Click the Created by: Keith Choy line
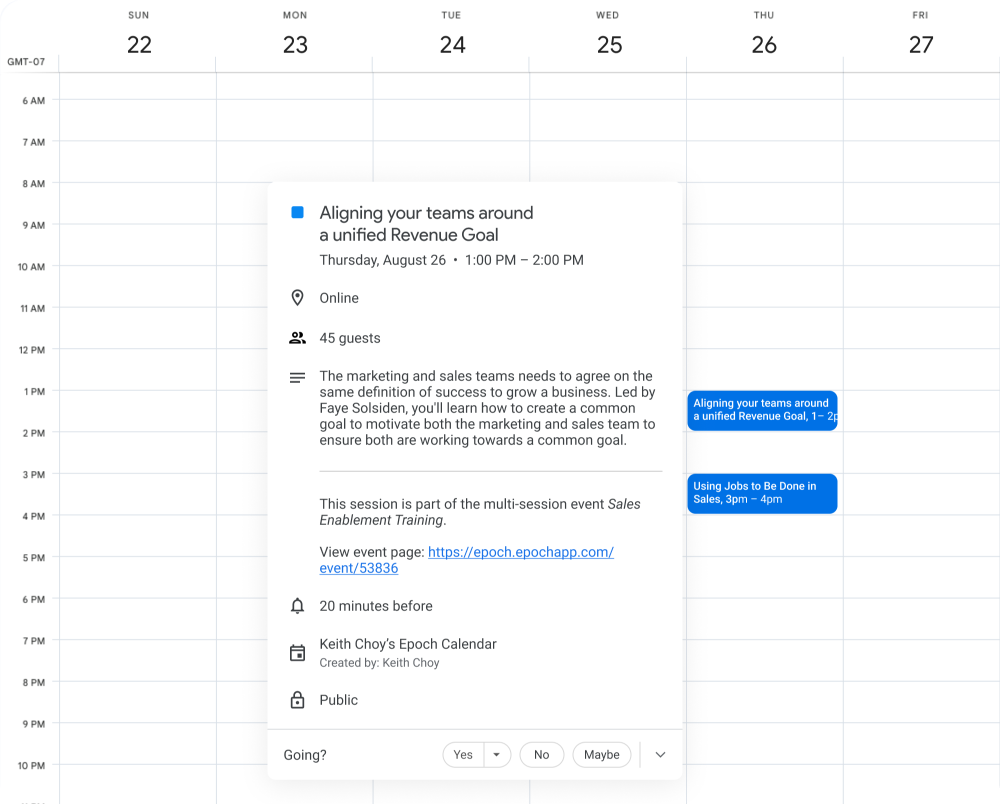 [x=379, y=662]
